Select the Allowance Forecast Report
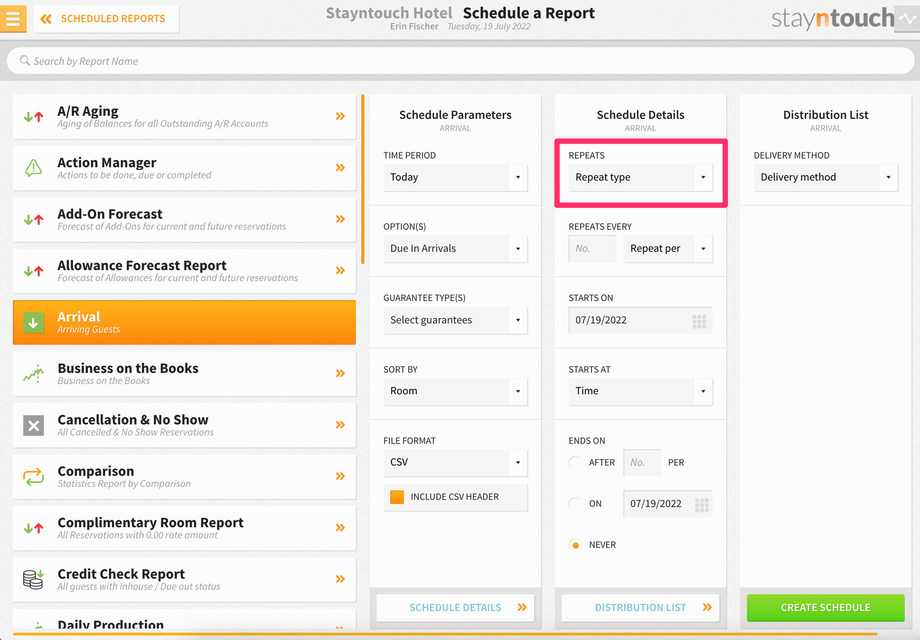Image resolution: width=920 pixels, height=640 pixels. [184, 271]
